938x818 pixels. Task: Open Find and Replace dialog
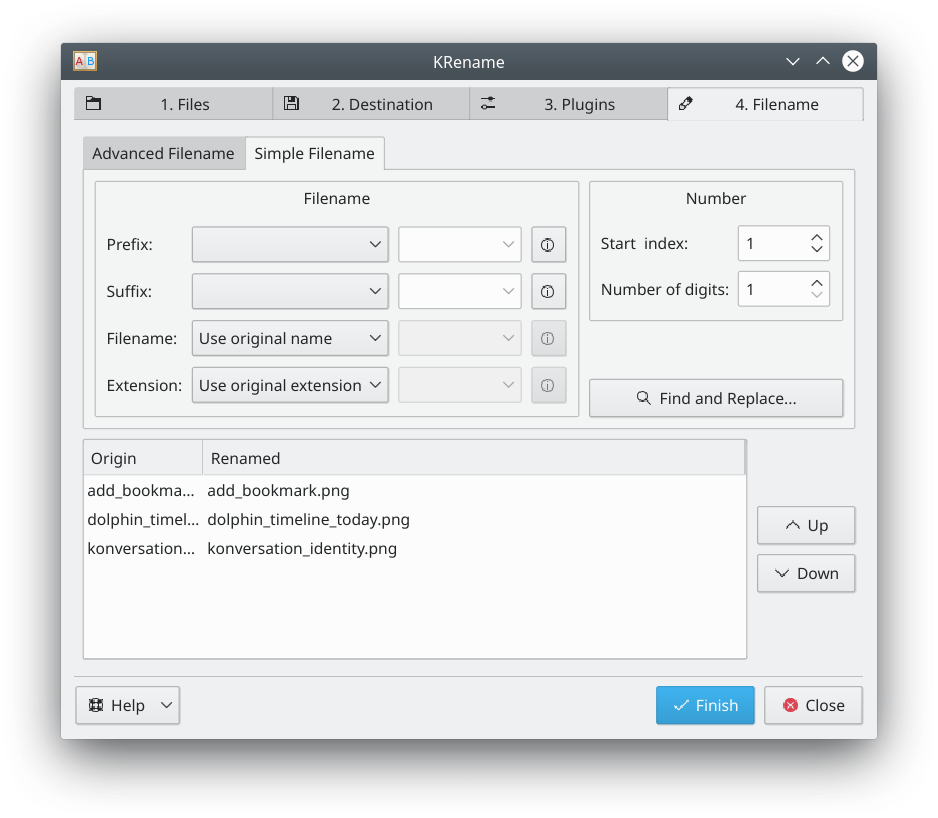pos(716,398)
